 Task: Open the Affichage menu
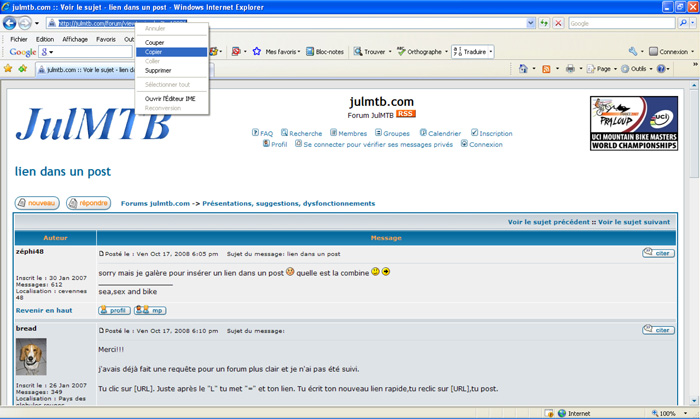(75, 39)
